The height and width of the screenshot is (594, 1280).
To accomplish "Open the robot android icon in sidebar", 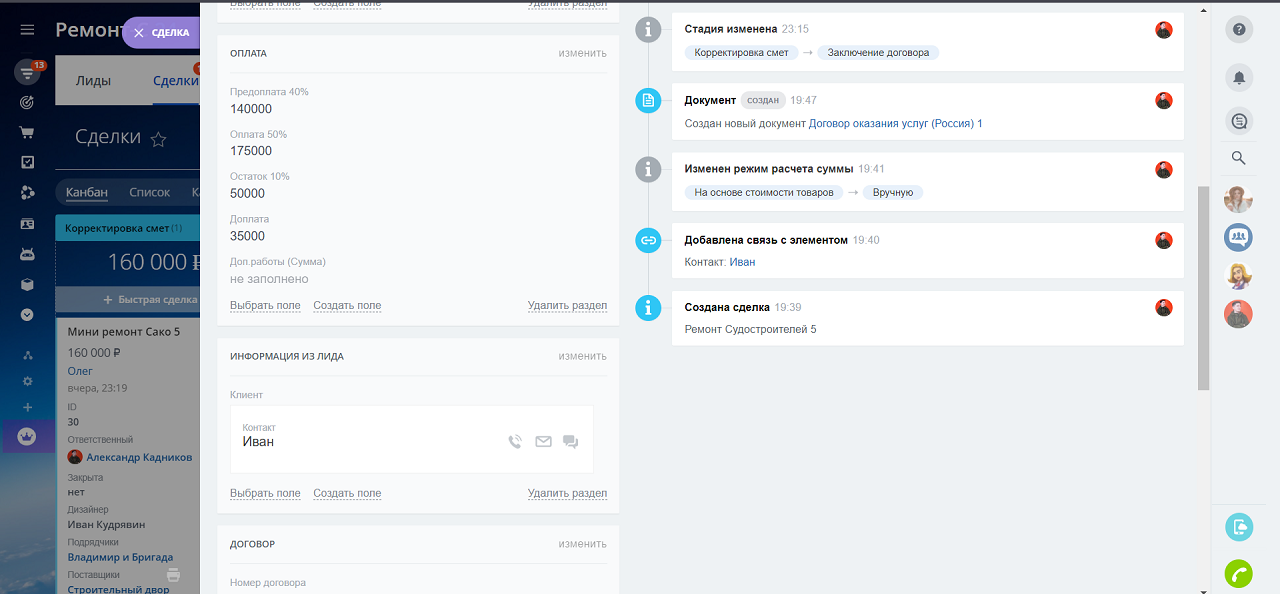I will (x=27, y=254).
